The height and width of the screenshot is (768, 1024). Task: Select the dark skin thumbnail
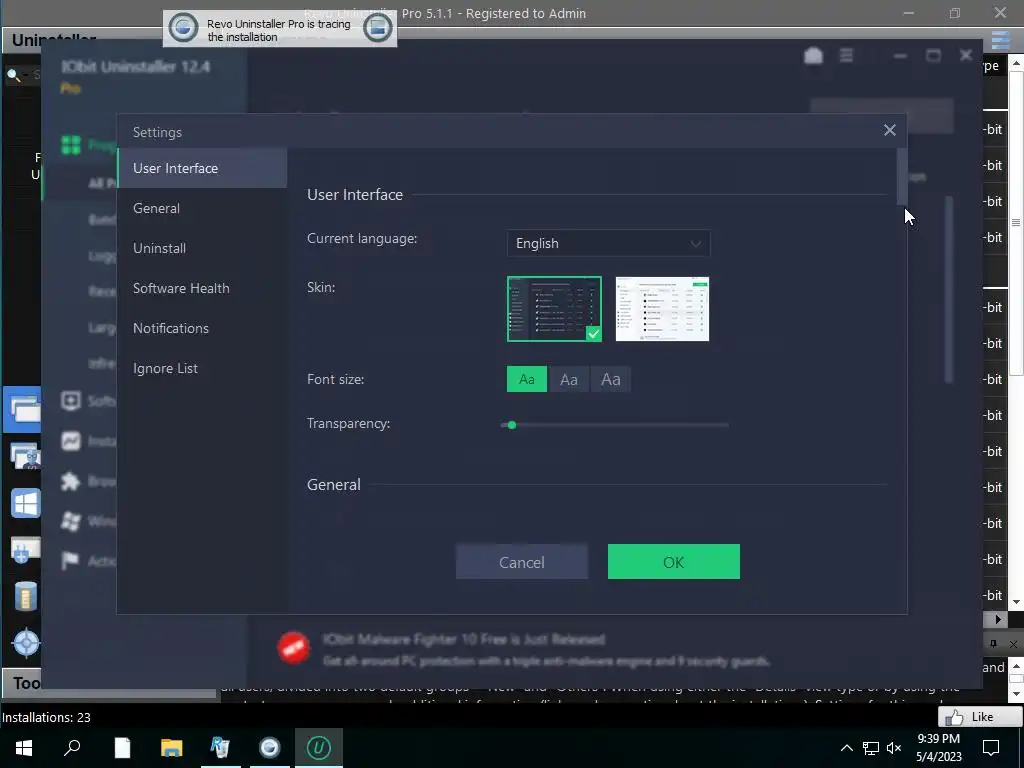[554, 309]
